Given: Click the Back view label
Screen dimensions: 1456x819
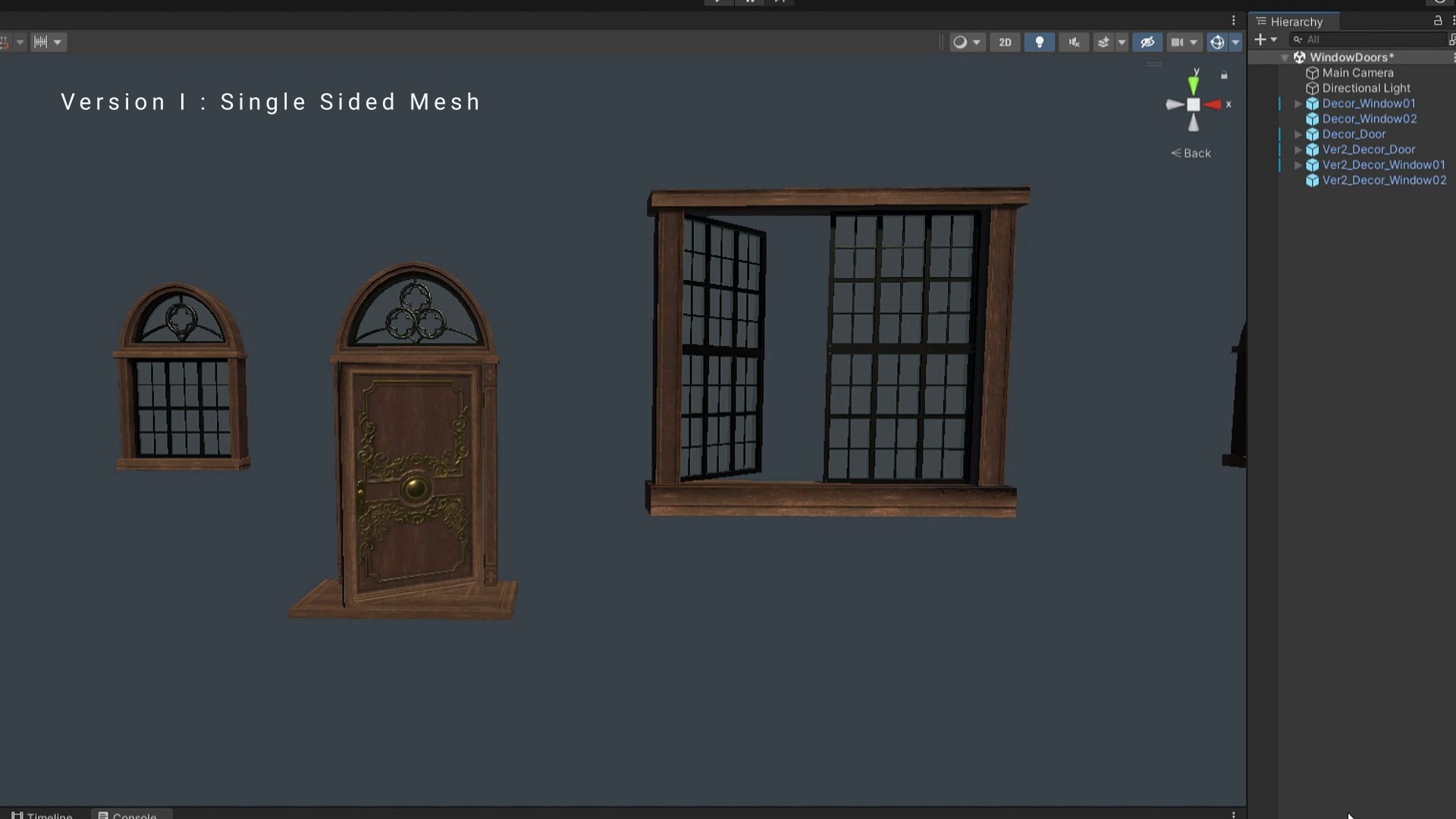Looking at the screenshot, I should pyautogui.click(x=1191, y=153).
